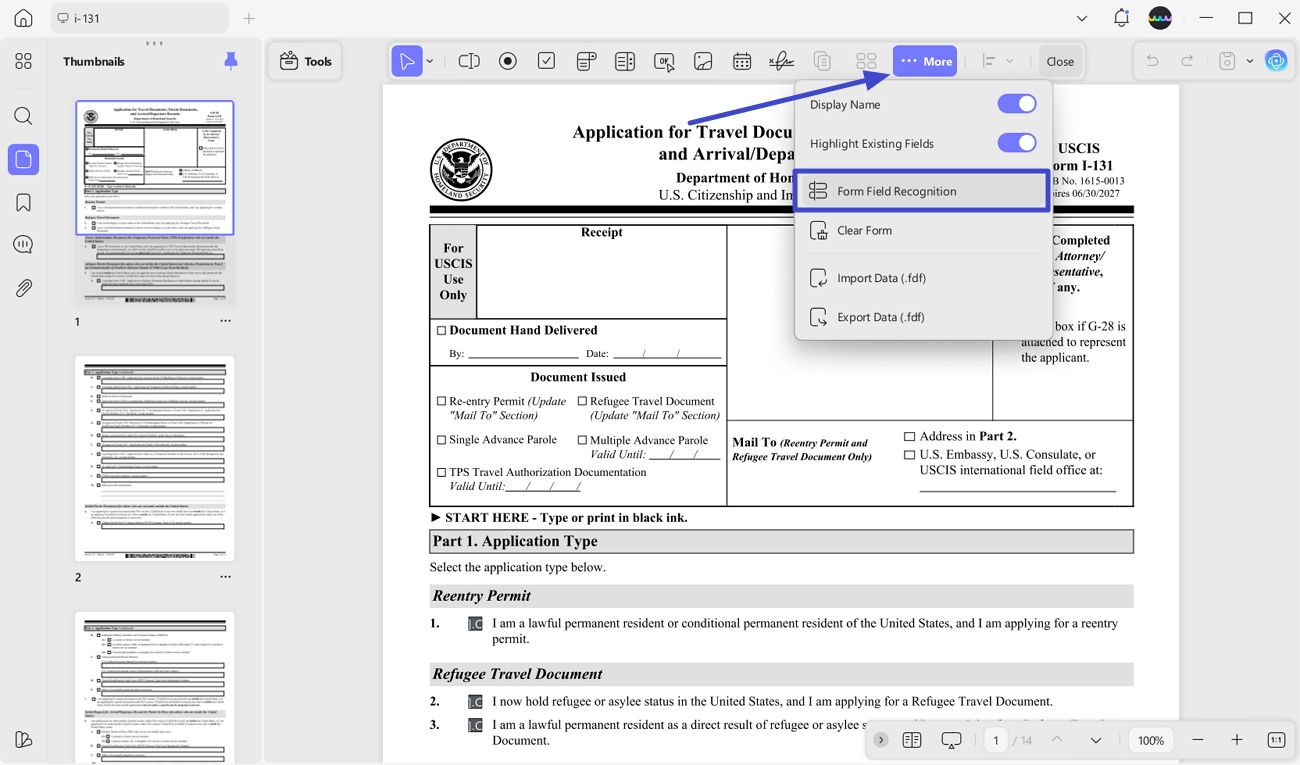The height and width of the screenshot is (765, 1300).
Task: Insert an Image field
Action: click(703, 60)
